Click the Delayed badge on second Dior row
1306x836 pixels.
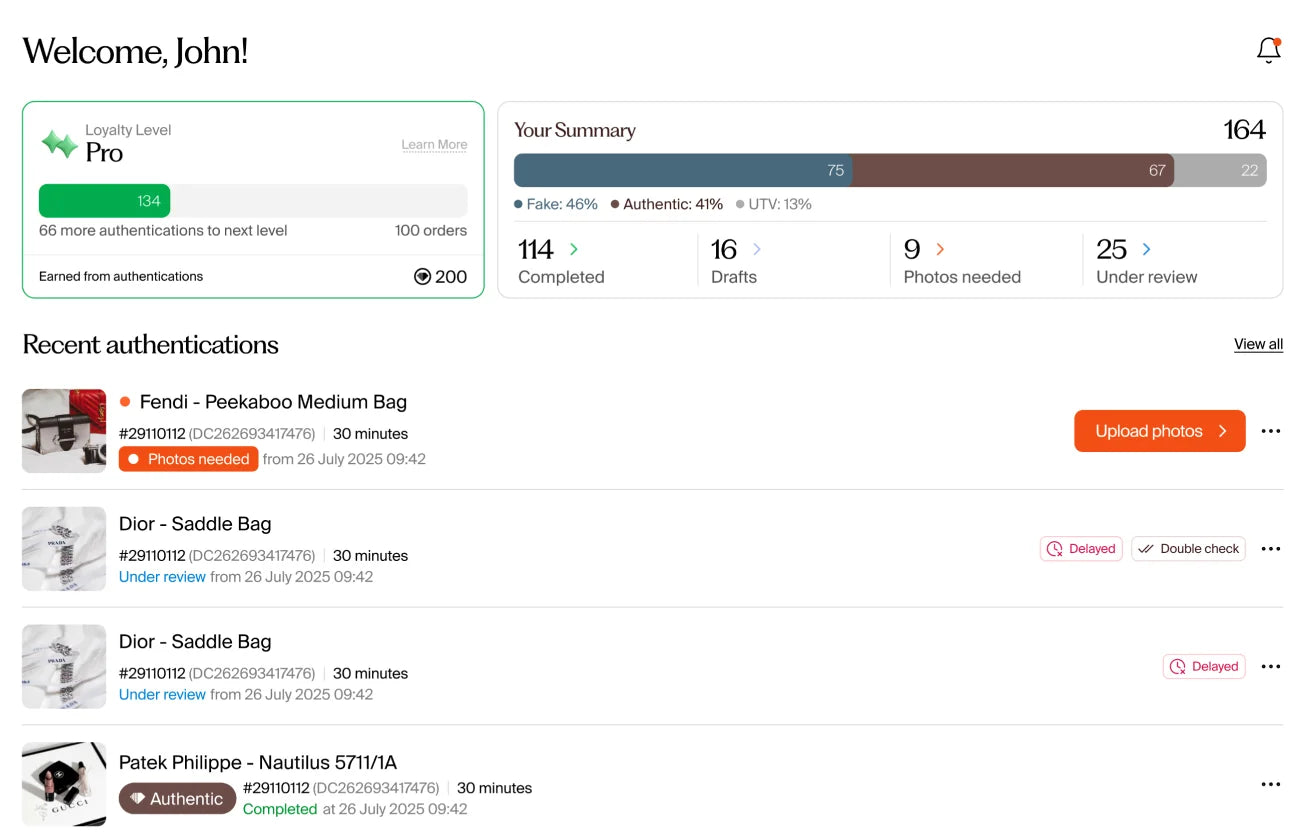[1204, 667]
